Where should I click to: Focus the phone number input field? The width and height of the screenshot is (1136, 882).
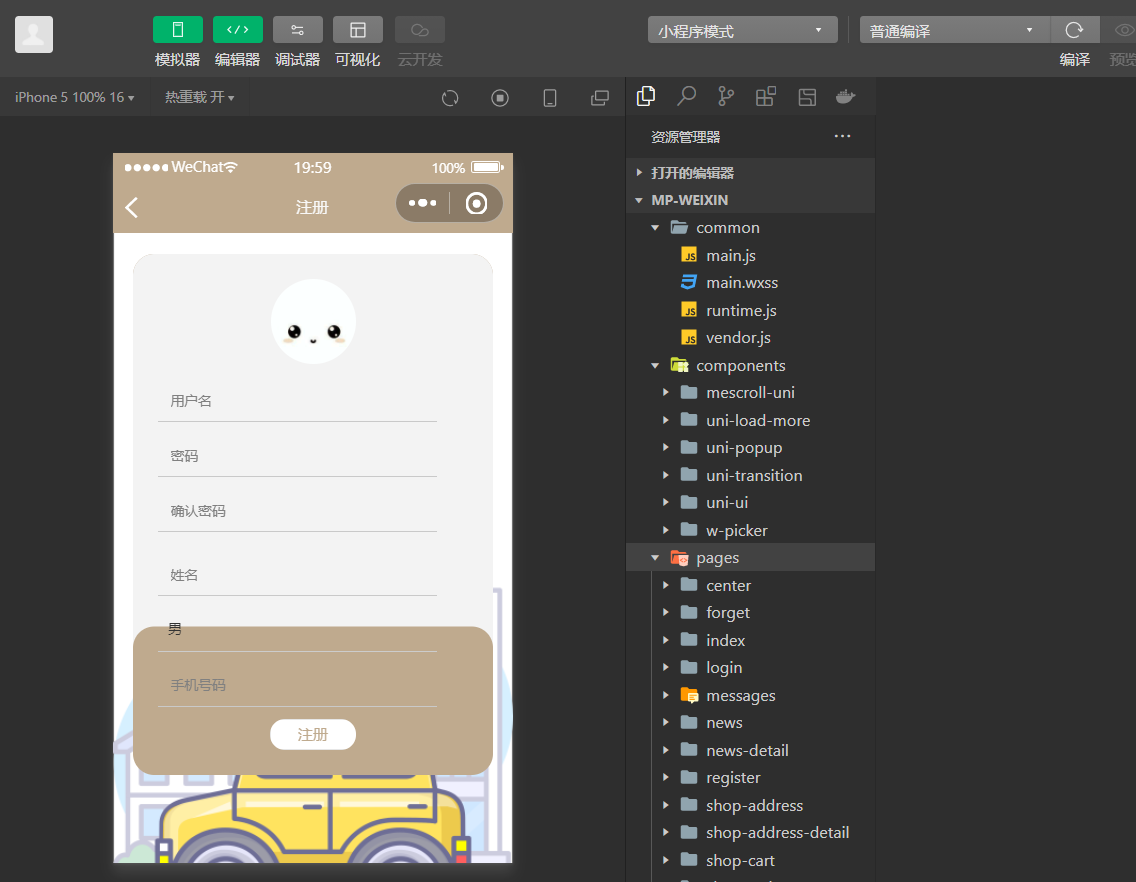click(x=297, y=685)
